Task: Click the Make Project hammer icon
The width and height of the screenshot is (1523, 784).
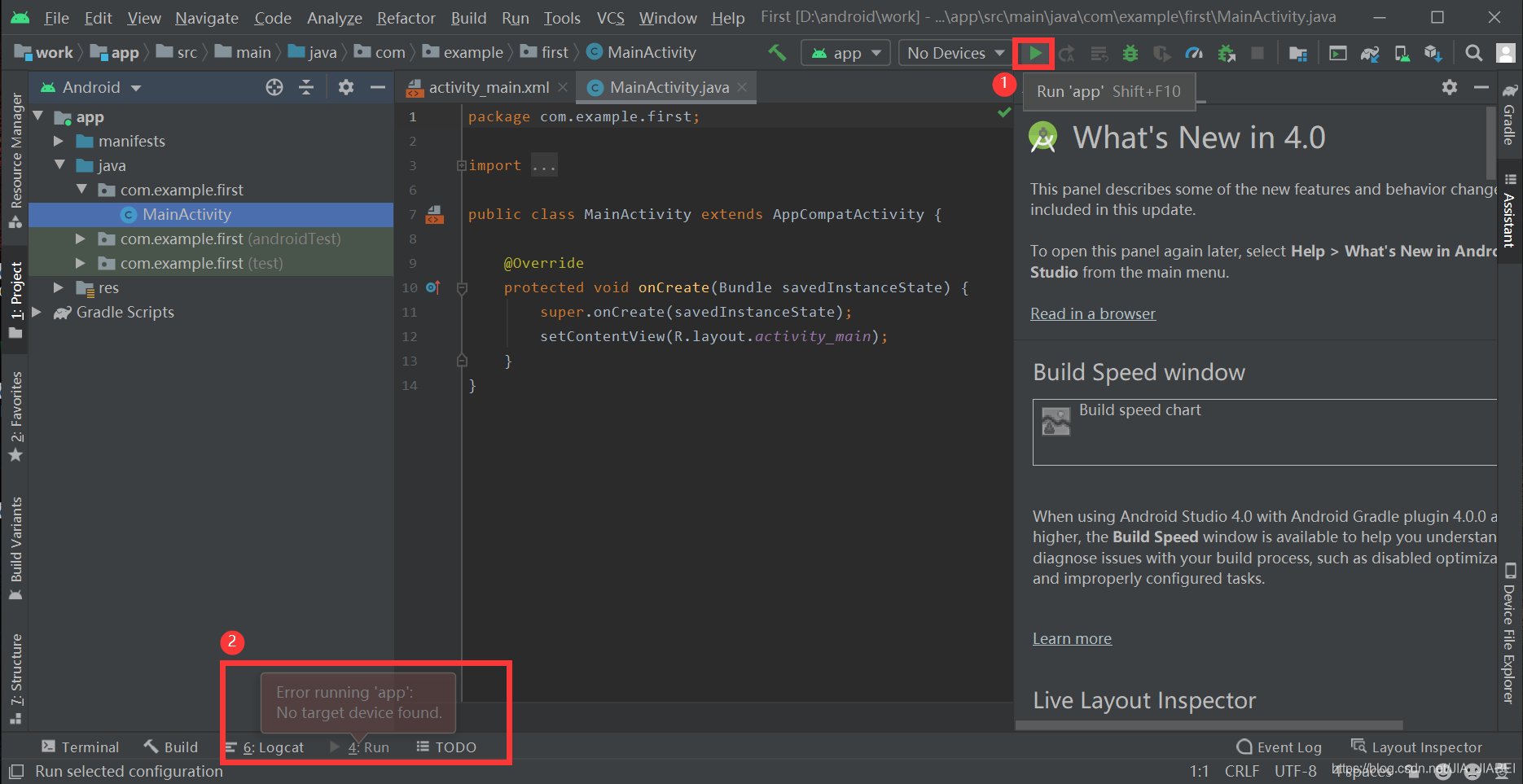Action: coord(777,53)
